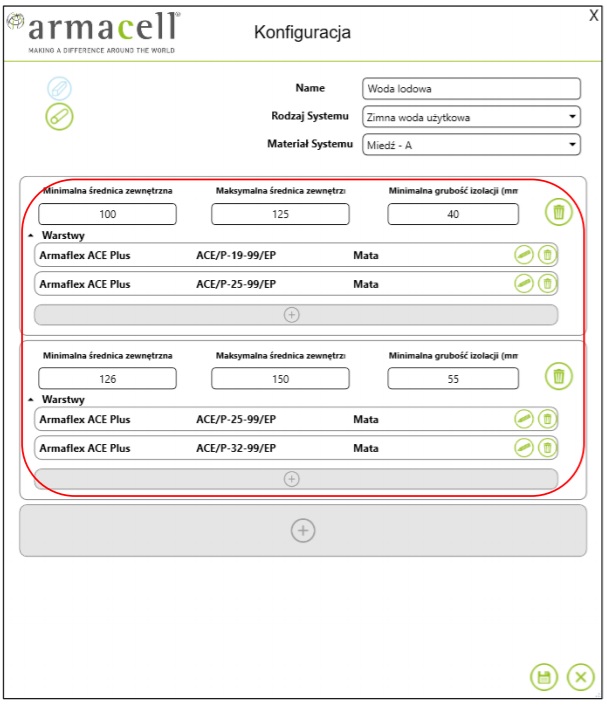The height and width of the screenshot is (705, 607).
Task: Edit ACE/P-19-99/EP layer in first group
Action: pos(524,255)
